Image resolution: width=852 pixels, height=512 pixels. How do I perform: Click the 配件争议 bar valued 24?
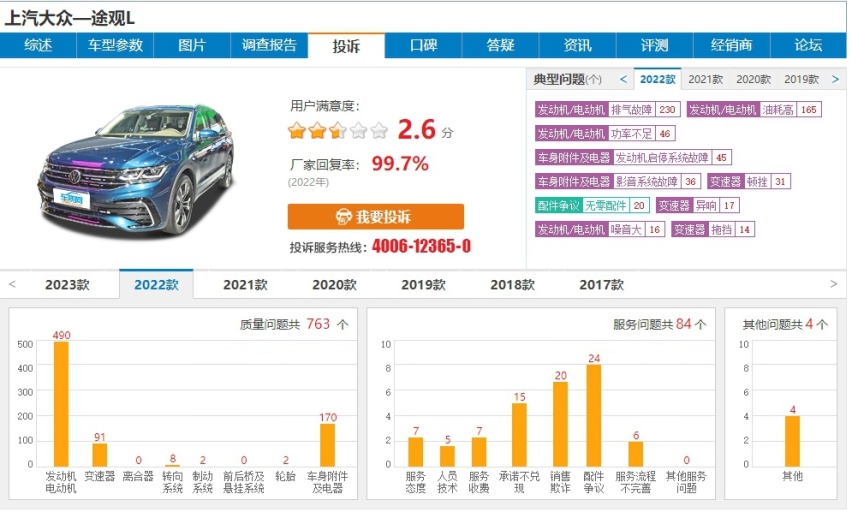pyautogui.click(x=594, y=416)
